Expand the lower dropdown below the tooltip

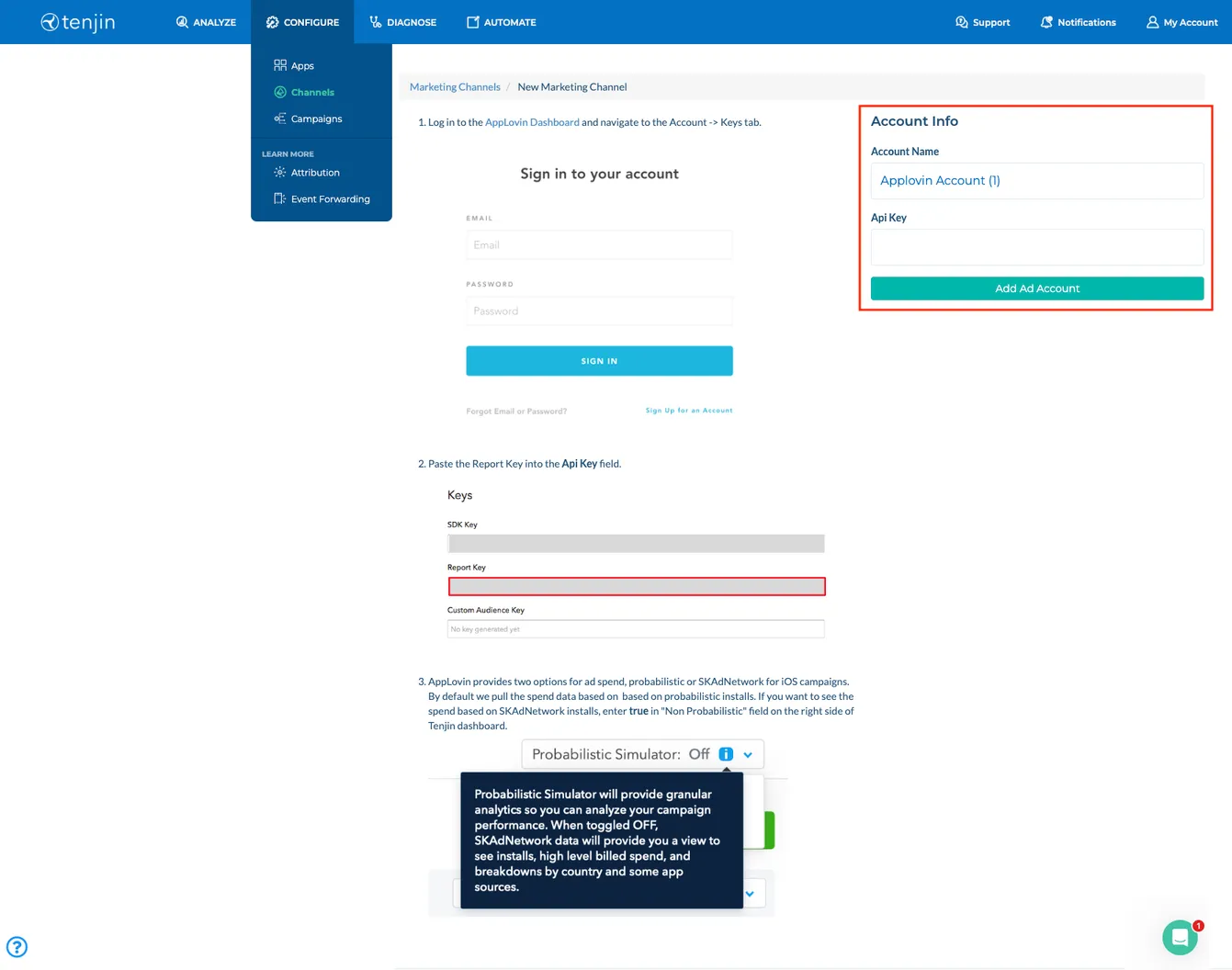coord(749,892)
